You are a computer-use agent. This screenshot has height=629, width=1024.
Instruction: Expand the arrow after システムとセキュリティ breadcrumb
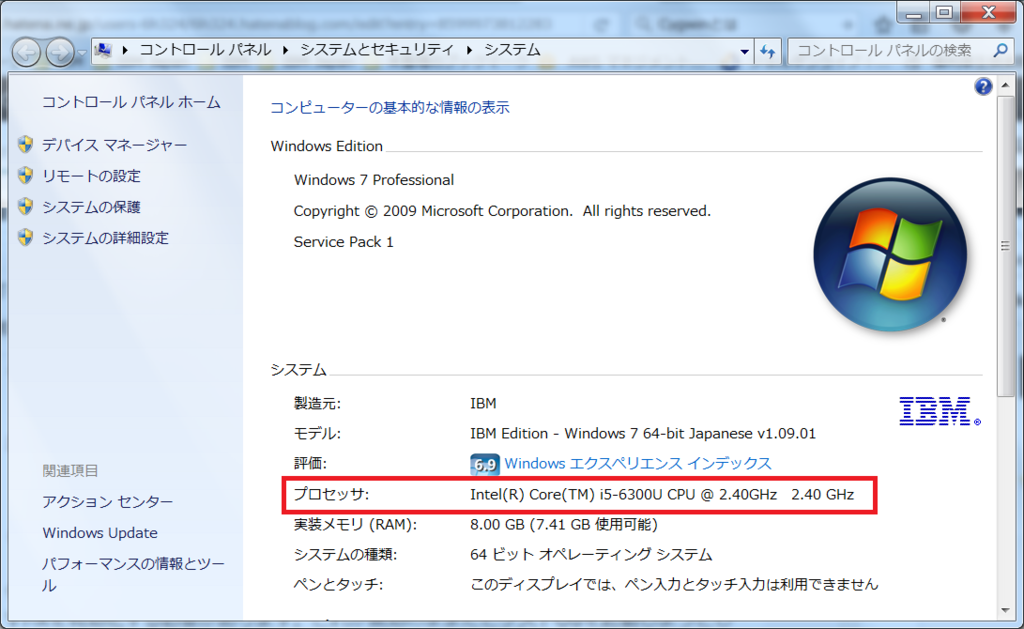469,50
